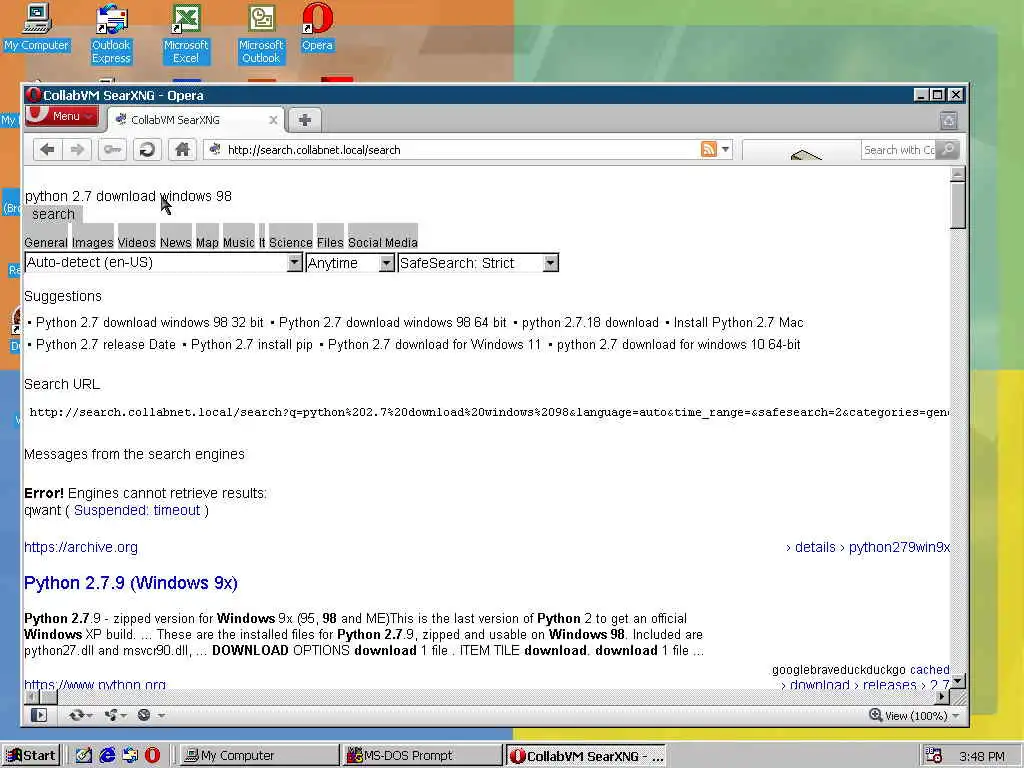
Task: Focus the Search with field in toolbar
Action: pyautogui.click(x=899, y=150)
